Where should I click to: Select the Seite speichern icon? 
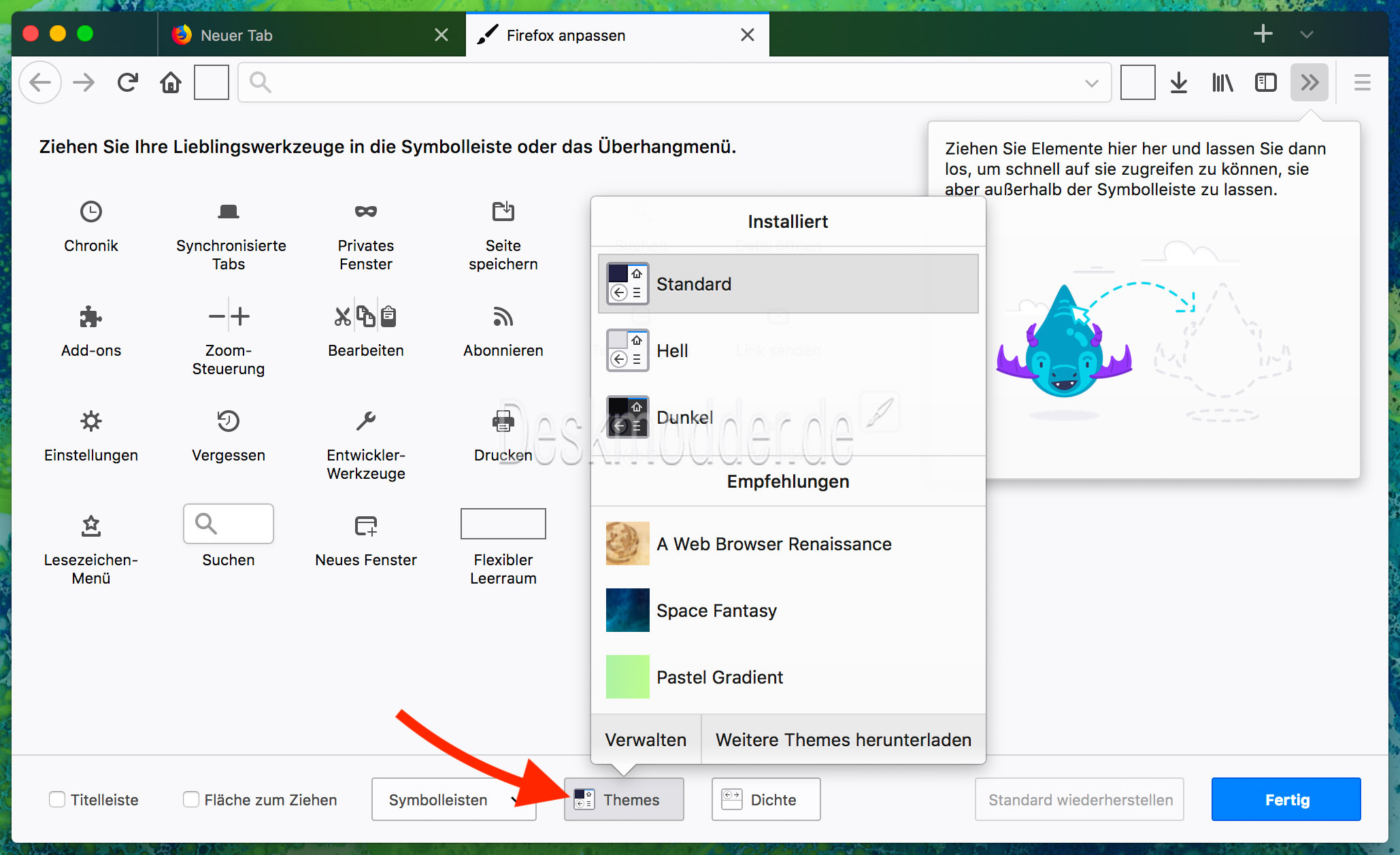point(503,212)
